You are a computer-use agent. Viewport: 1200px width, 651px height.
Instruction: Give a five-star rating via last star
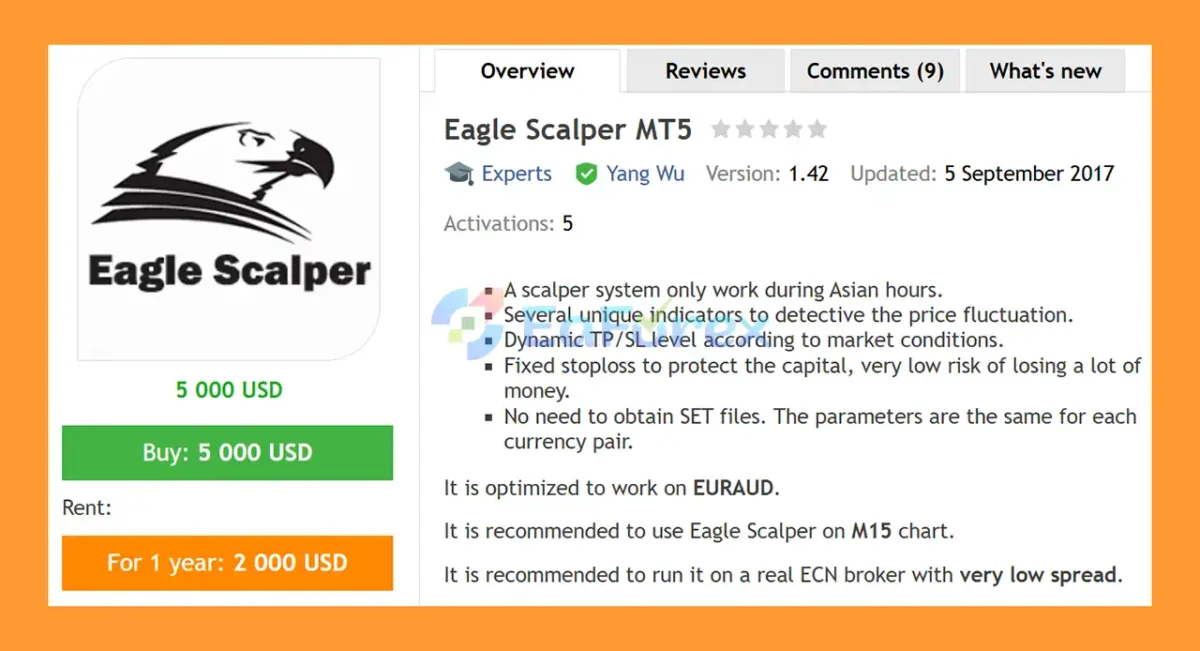tap(817, 129)
